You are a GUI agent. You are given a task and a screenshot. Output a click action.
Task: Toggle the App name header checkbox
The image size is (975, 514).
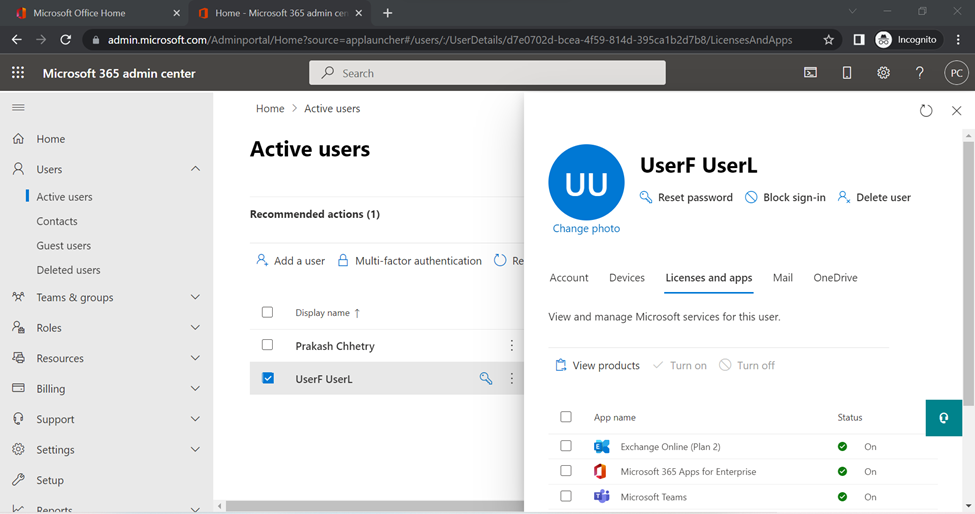coord(566,416)
